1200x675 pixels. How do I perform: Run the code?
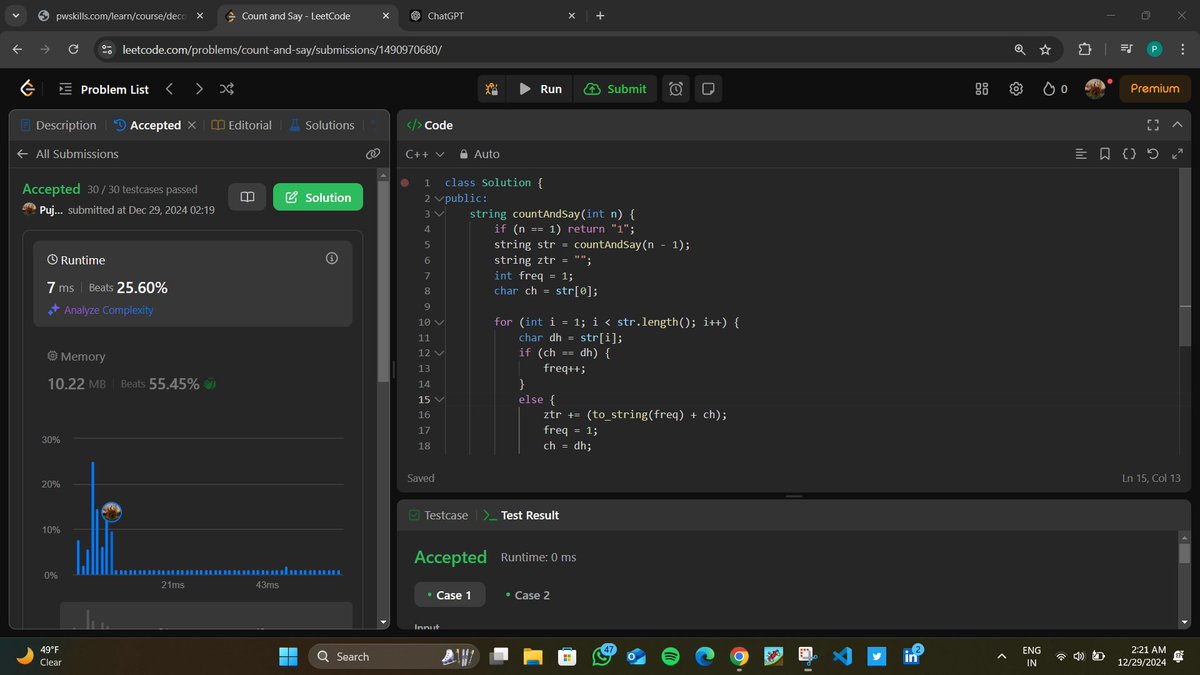coord(541,89)
